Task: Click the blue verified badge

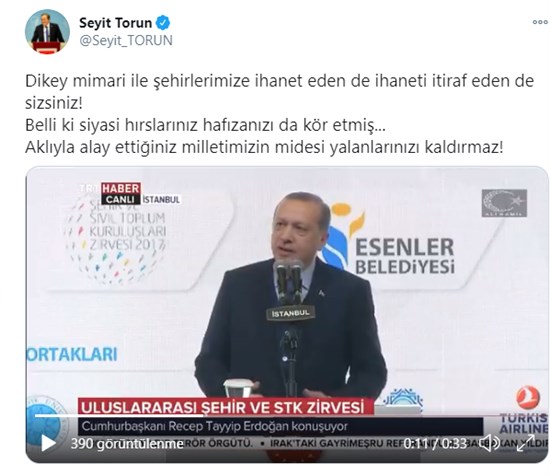Action: coord(163,23)
